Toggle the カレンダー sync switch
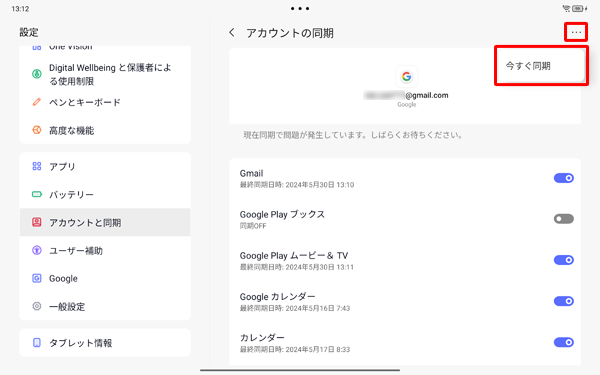The image size is (600, 375). pyautogui.click(x=563, y=342)
